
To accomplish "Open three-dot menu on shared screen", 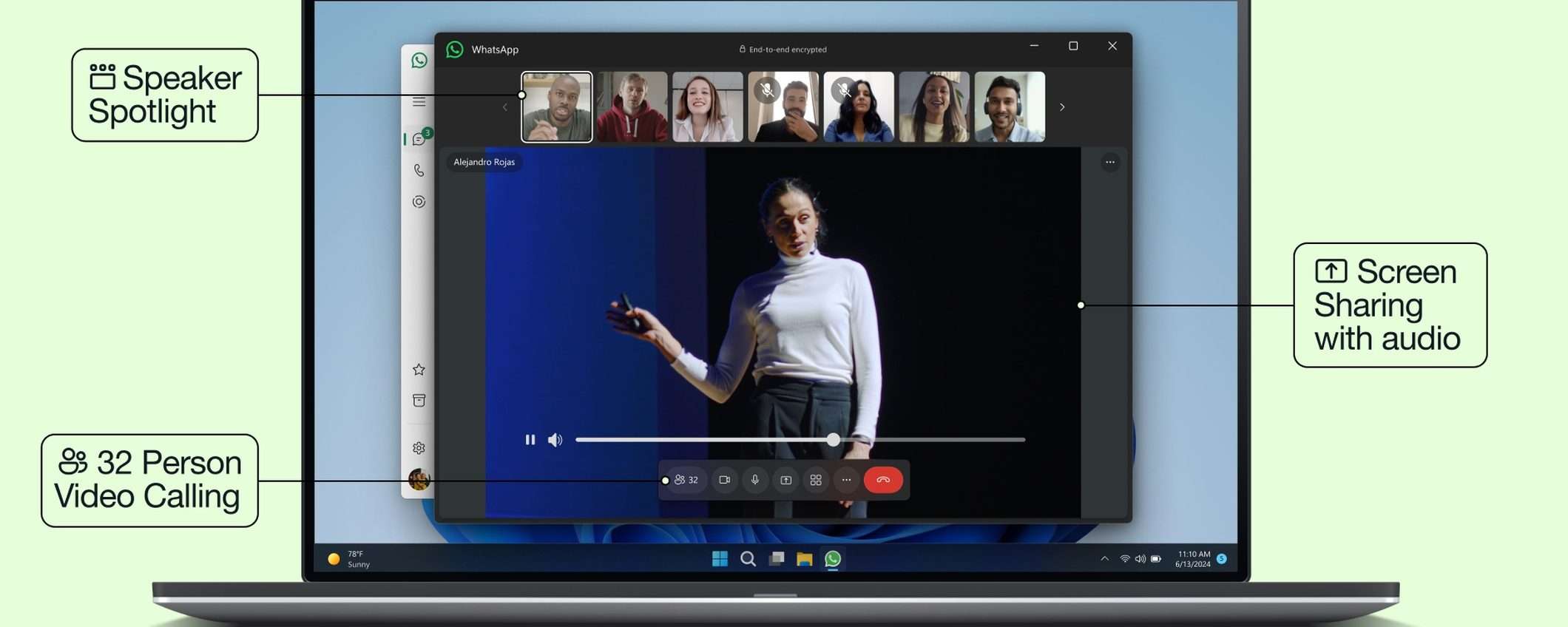I will pos(1109,162).
